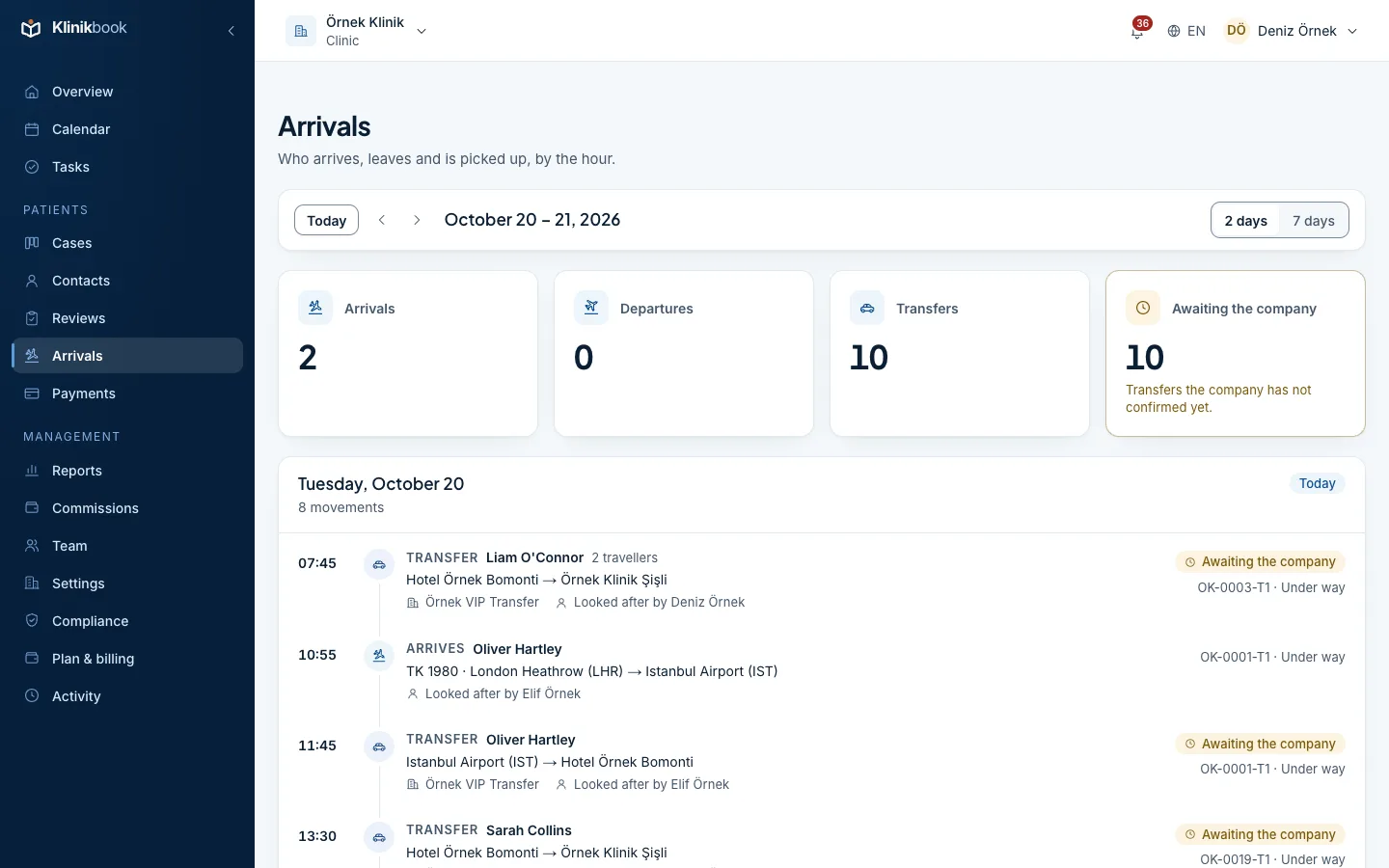Go to the next date range
Image resolution: width=1389 pixels, height=868 pixels.
point(417,220)
